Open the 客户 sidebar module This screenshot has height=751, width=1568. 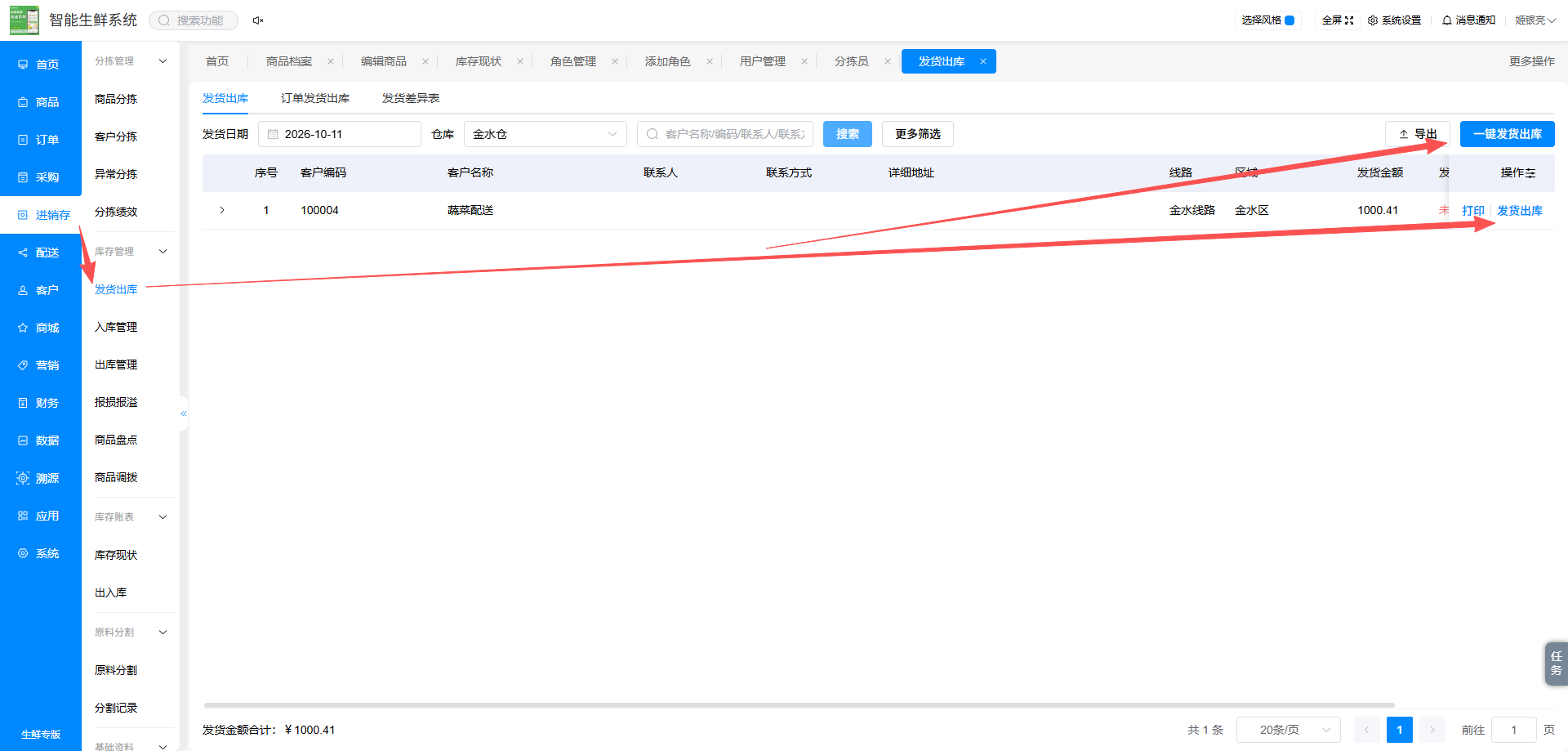(41, 290)
